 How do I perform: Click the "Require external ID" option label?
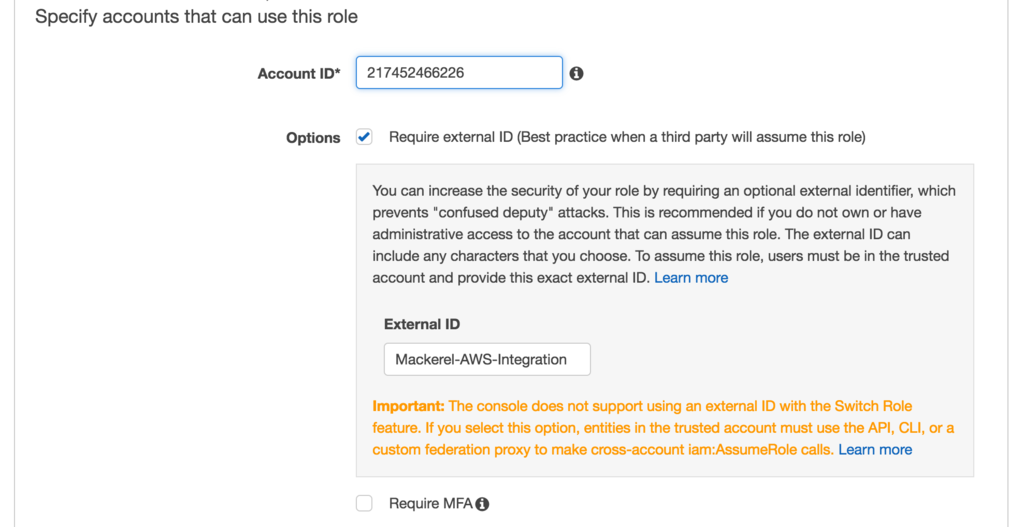coord(627,137)
